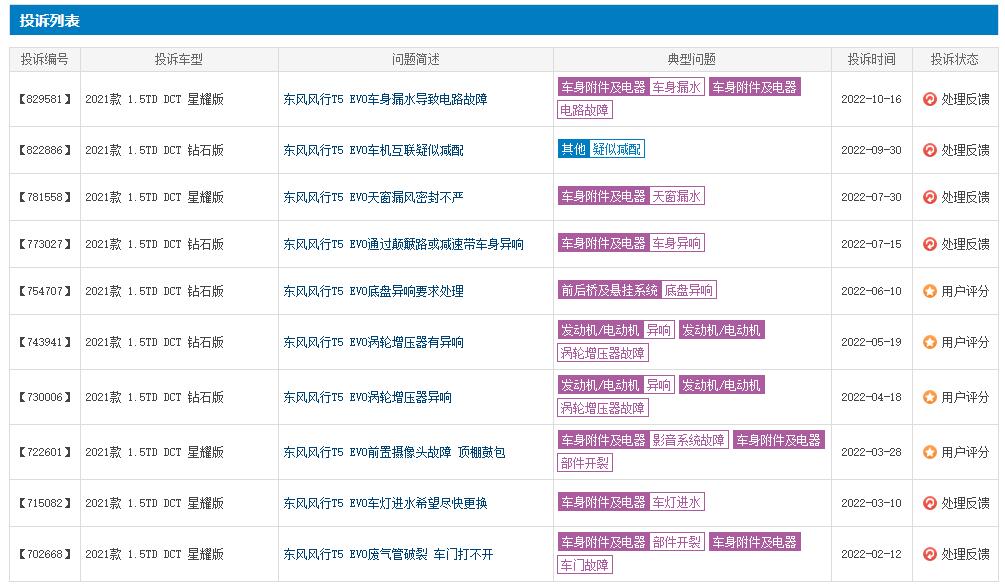Image resolution: width=1005 pixels, height=586 pixels.
Task: Click the 疑似减配 tag for complaint 822886
Action: coord(619,147)
